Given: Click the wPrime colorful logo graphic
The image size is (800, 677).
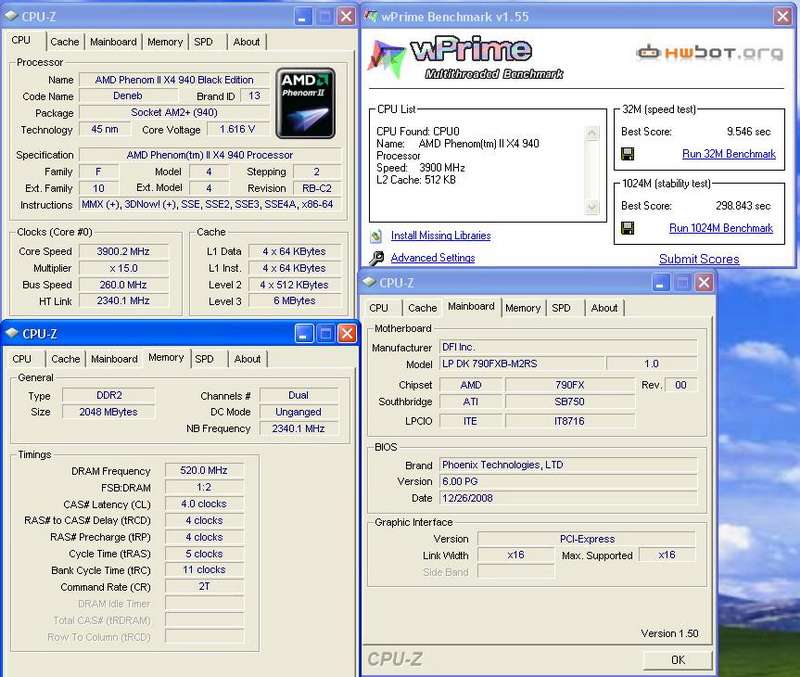Looking at the screenshot, I should (386, 58).
